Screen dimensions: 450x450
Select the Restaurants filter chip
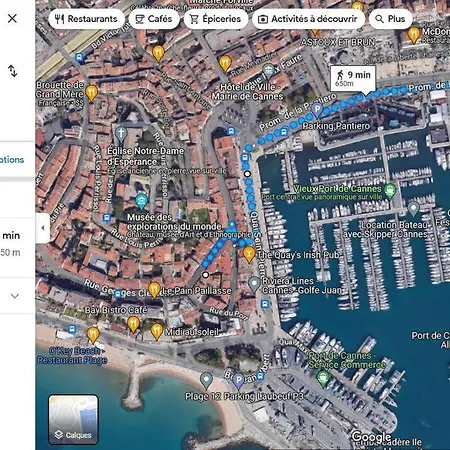[x=87, y=19]
